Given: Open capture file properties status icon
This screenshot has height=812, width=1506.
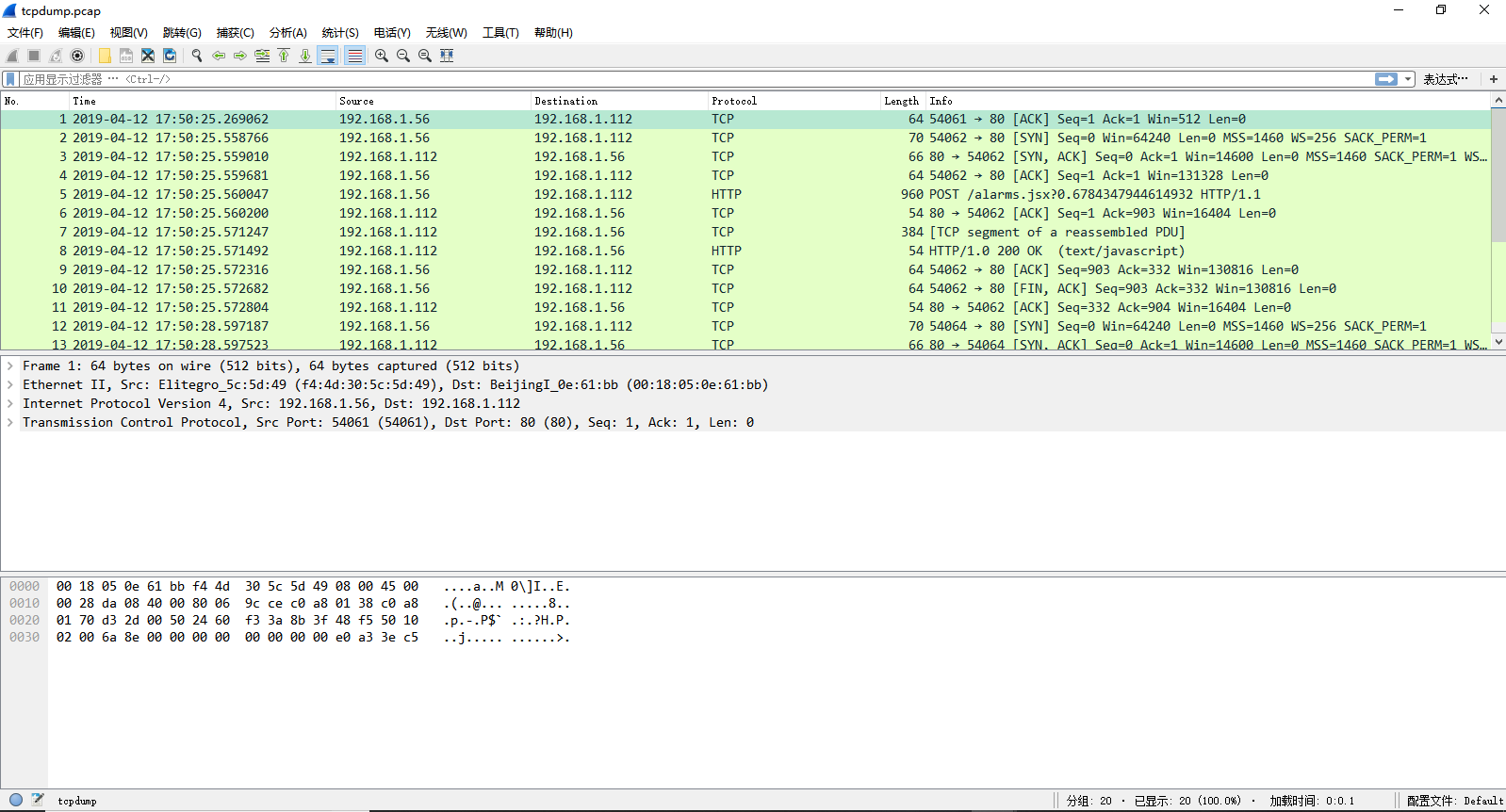Looking at the screenshot, I should tap(38, 800).
